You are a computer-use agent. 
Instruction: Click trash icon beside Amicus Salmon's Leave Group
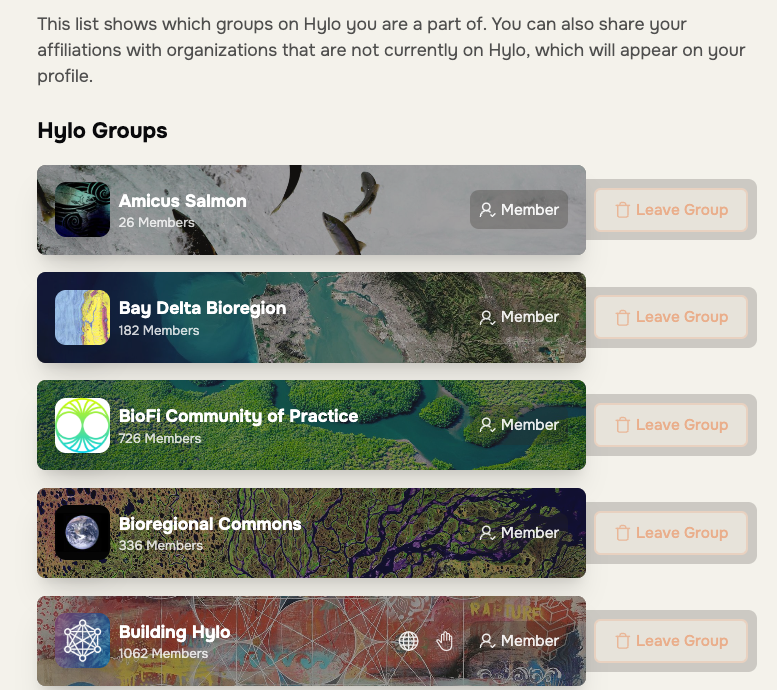(x=622, y=210)
